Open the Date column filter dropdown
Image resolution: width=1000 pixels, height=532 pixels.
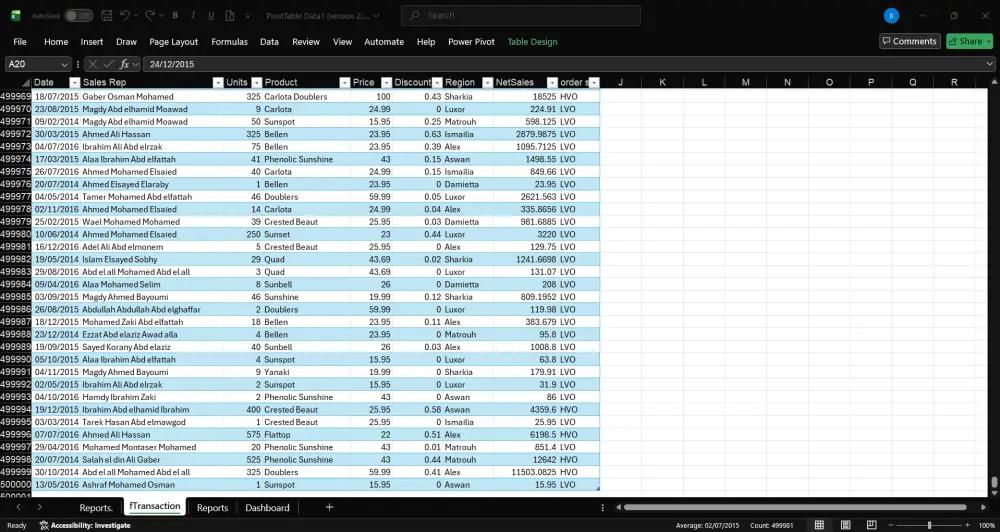pyautogui.click(x=75, y=82)
